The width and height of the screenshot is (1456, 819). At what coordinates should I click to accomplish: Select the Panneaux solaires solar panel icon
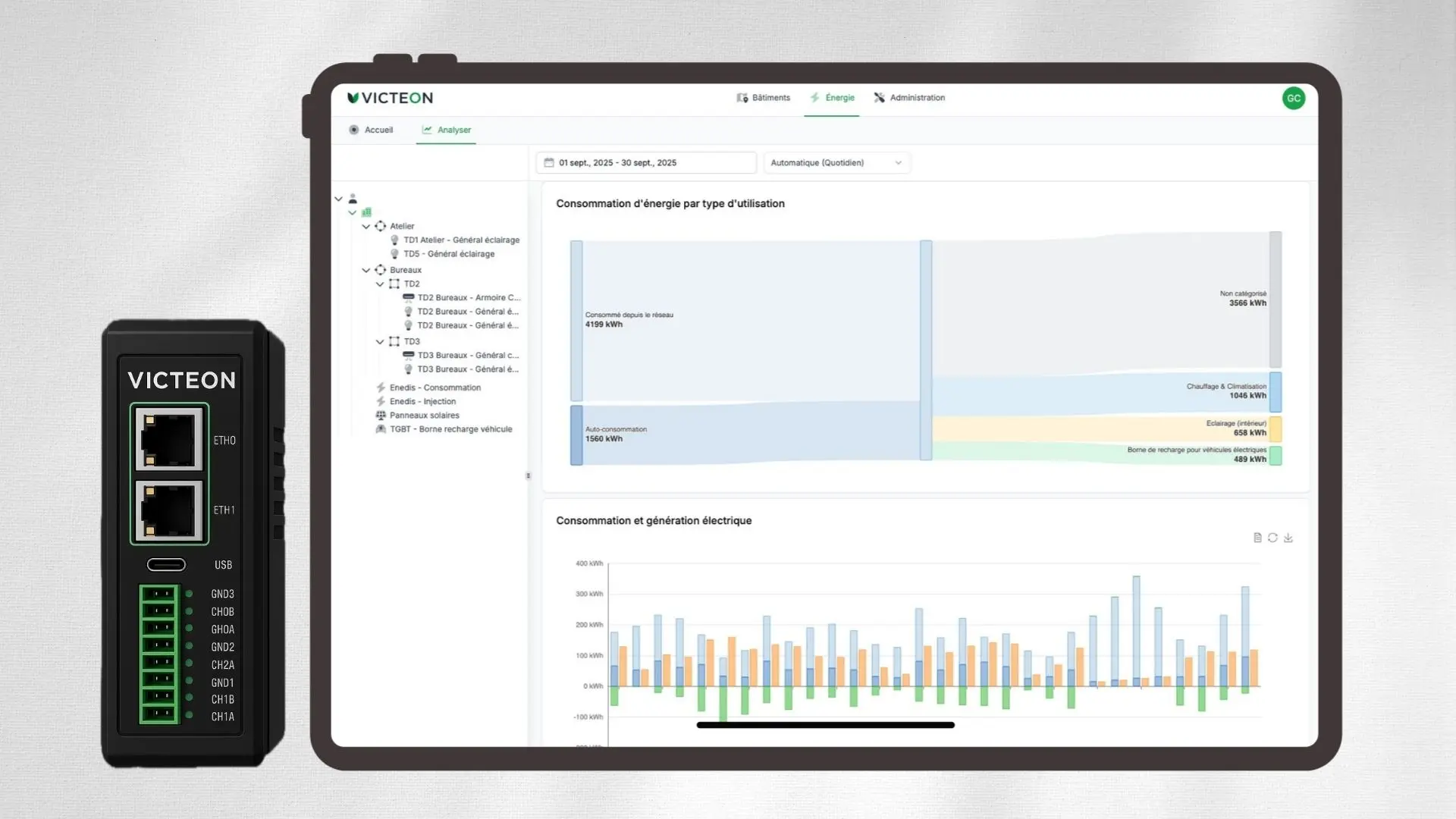pos(381,415)
